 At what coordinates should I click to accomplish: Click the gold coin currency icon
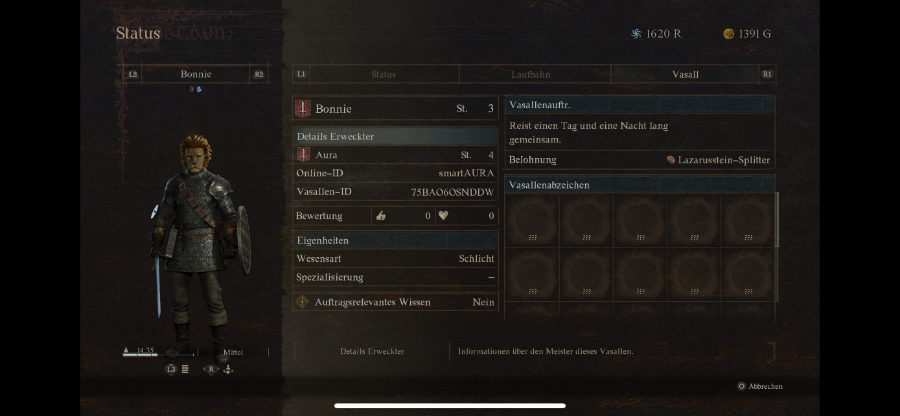pyautogui.click(x=728, y=34)
